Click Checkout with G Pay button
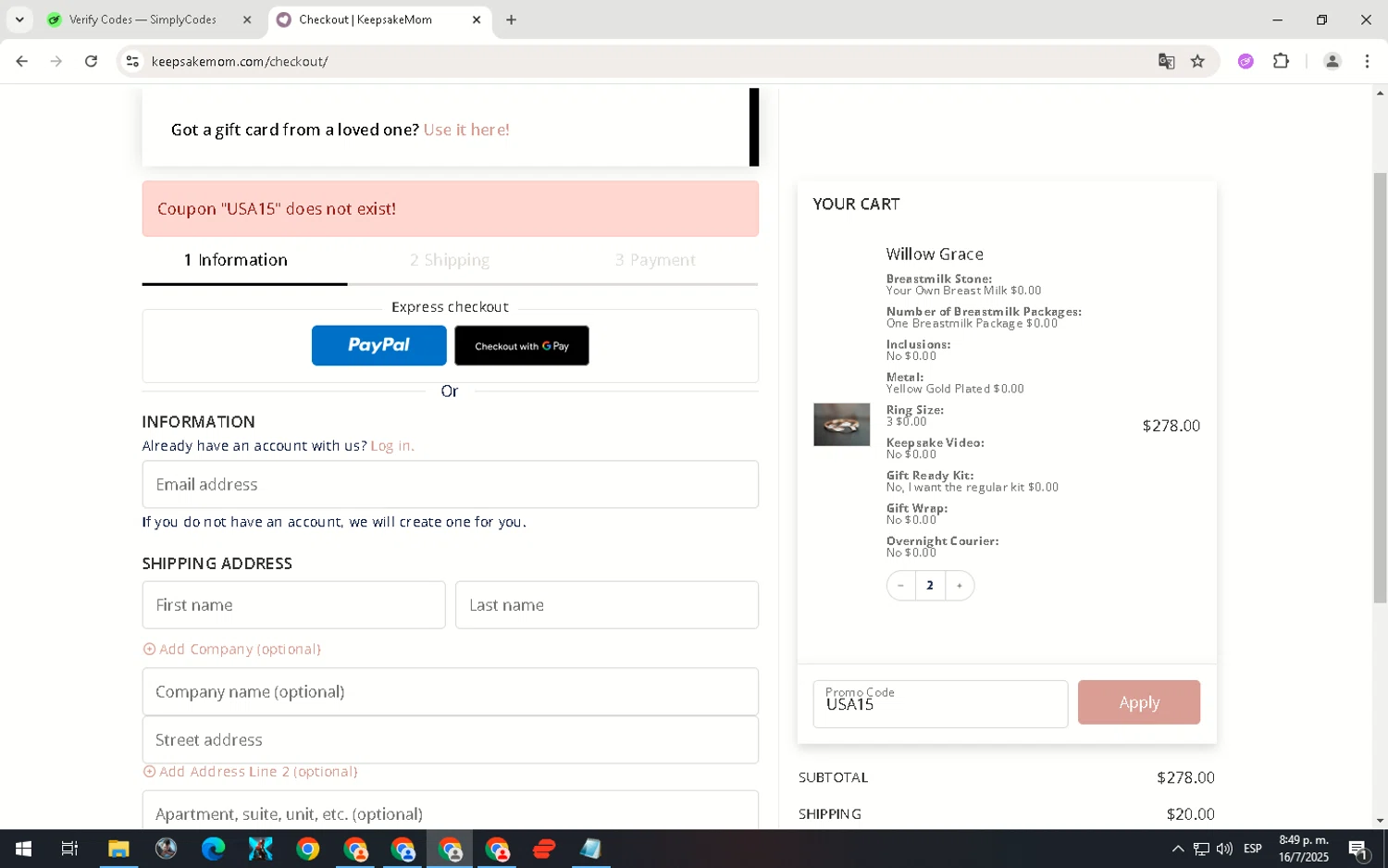The width and height of the screenshot is (1388, 868). 522,345
